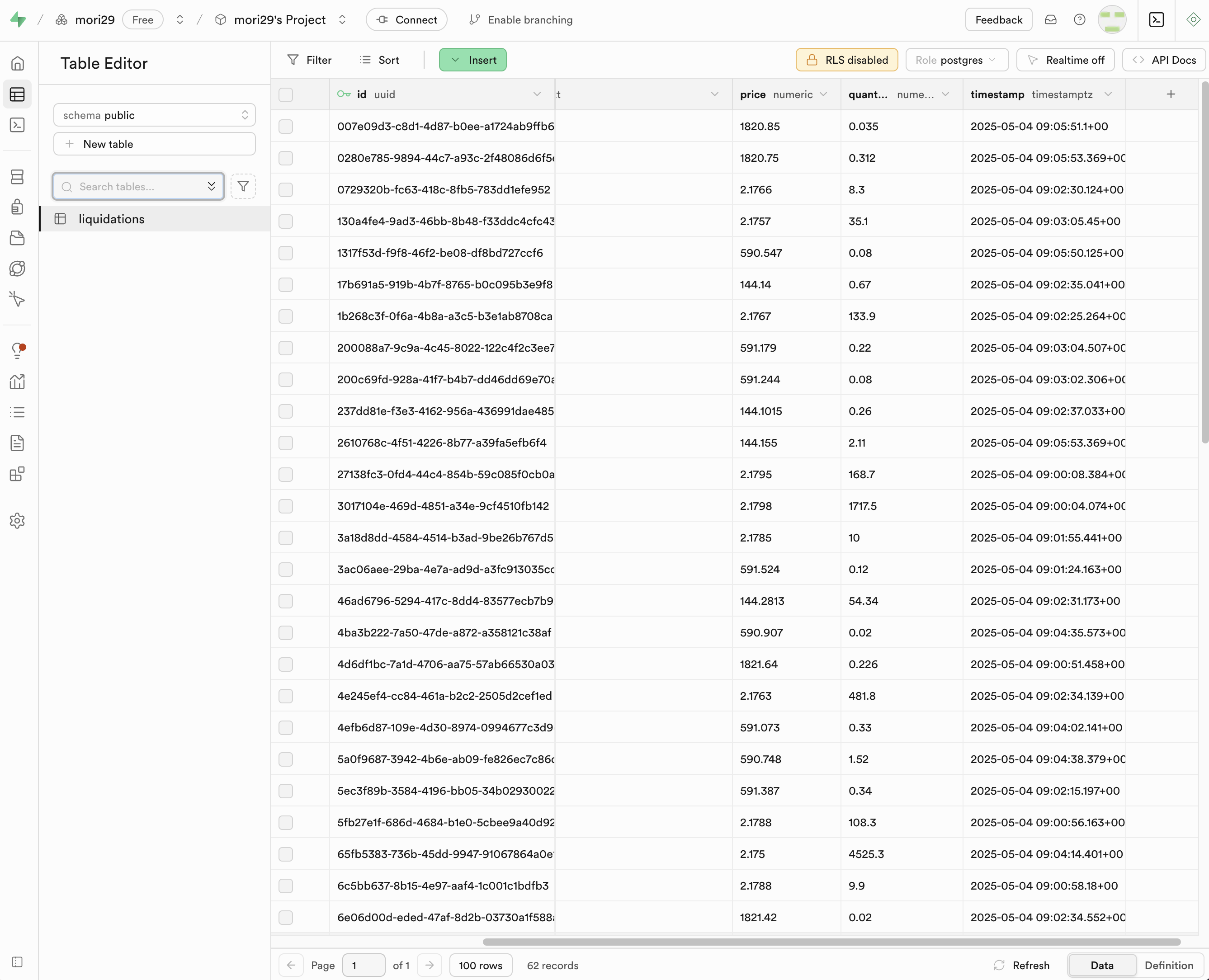The width and height of the screenshot is (1209, 980).
Task: Open Project Settings gear icon
Action: click(x=18, y=520)
